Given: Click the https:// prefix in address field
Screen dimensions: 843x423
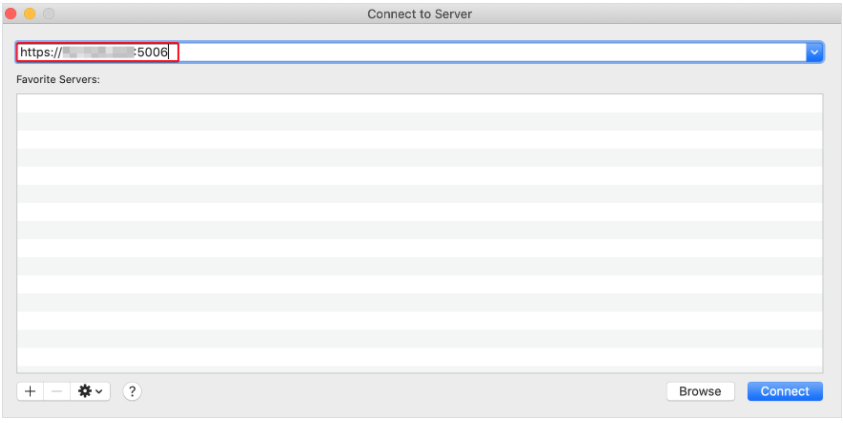Looking at the screenshot, I should point(40,52).
